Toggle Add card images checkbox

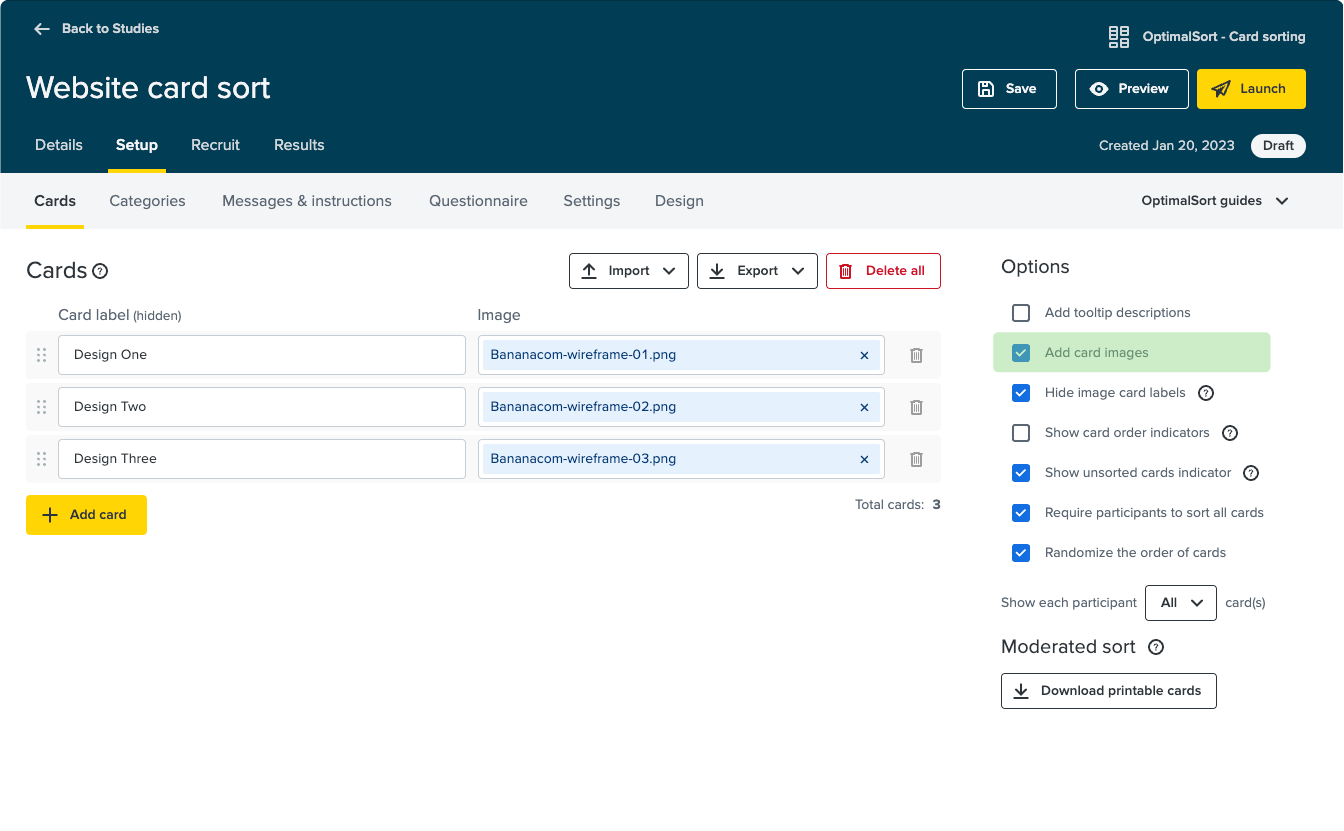pyautogui.click(x=1021, y=353)
